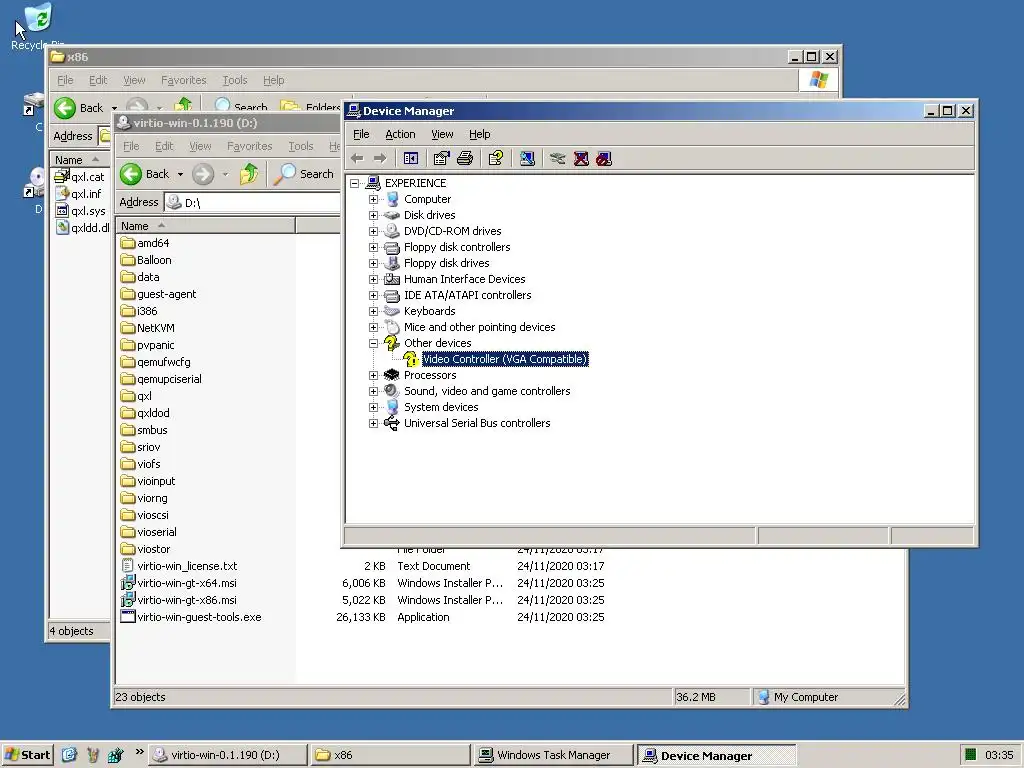The width and height of the screenshot is (1024, 768).
Task: Click the Uninstall device toolbar icon
Action: (581, 158)
